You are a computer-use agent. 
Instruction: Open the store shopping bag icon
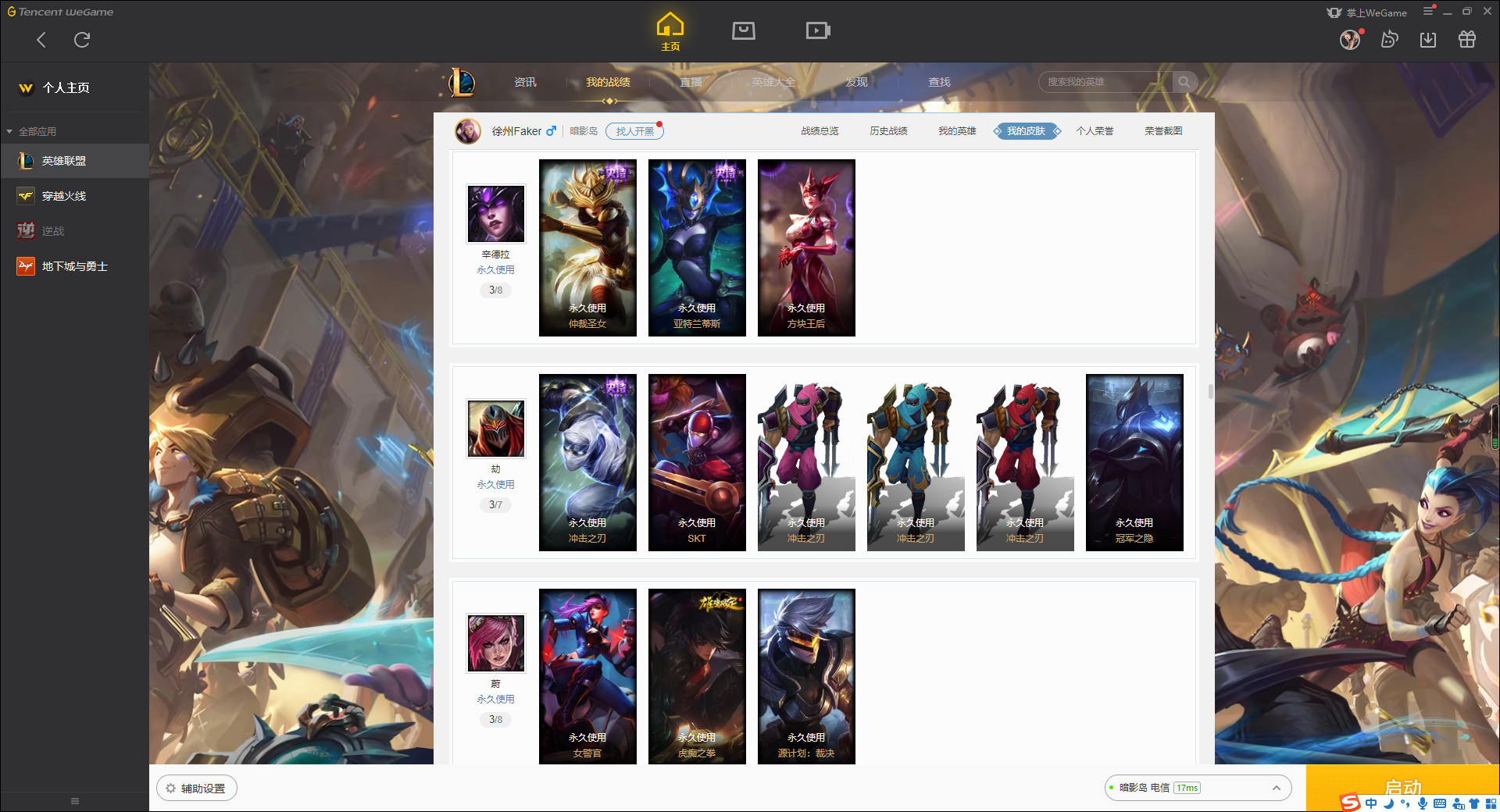(x=744, y=30)
